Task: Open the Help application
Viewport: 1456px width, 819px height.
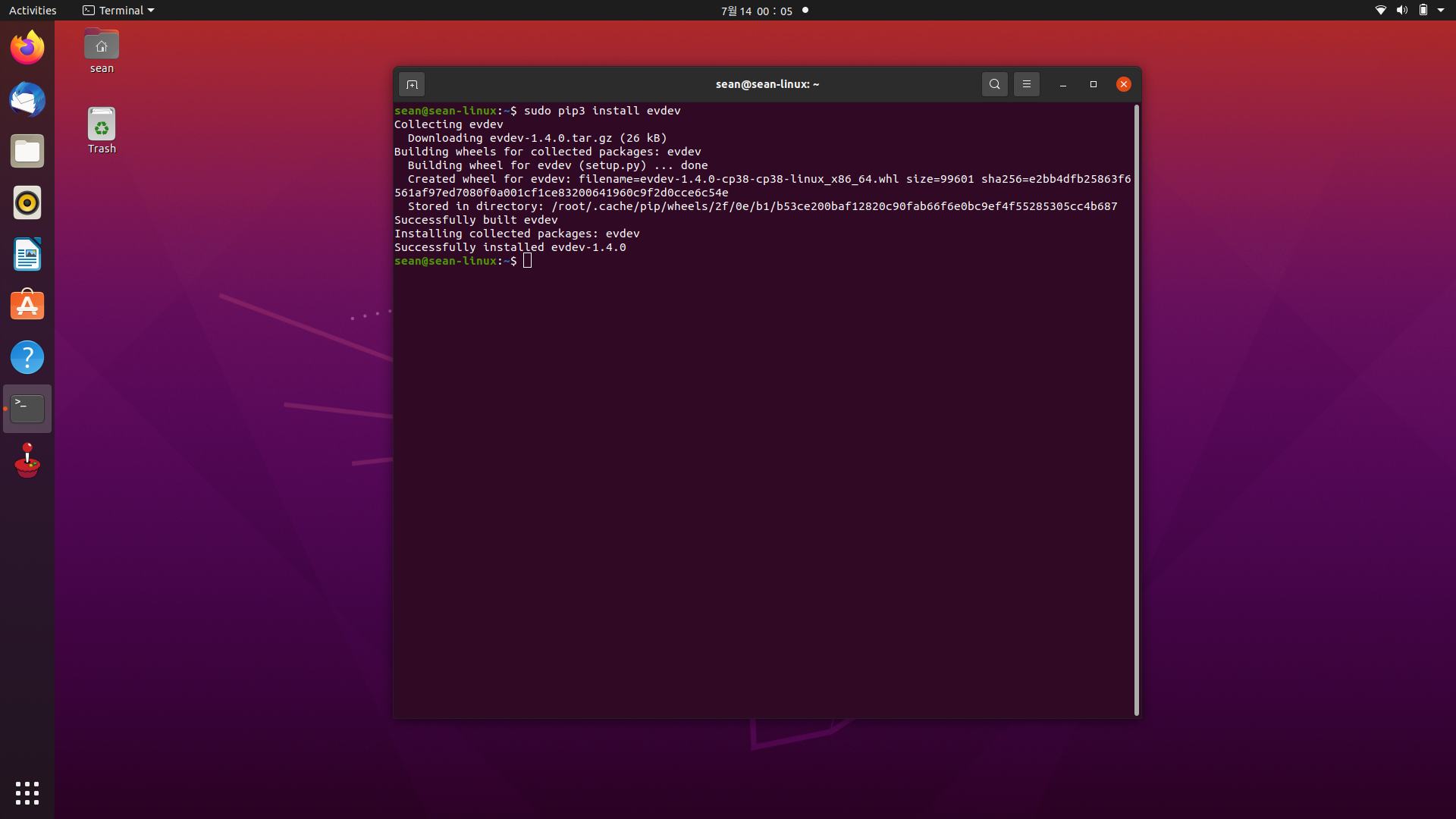Action: (27, 357)
